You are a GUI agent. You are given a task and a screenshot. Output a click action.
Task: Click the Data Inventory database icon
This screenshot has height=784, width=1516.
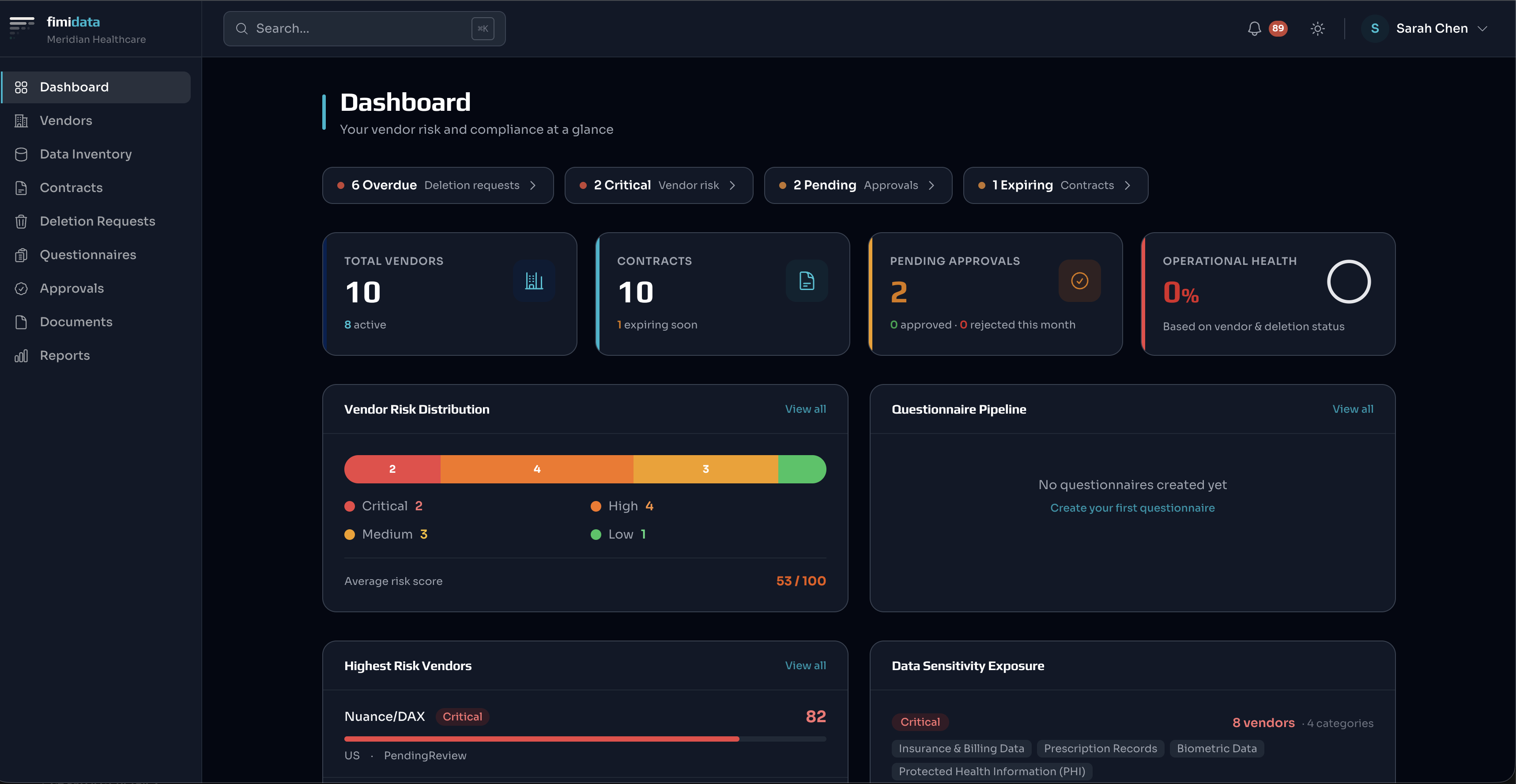tap(21, 154)
